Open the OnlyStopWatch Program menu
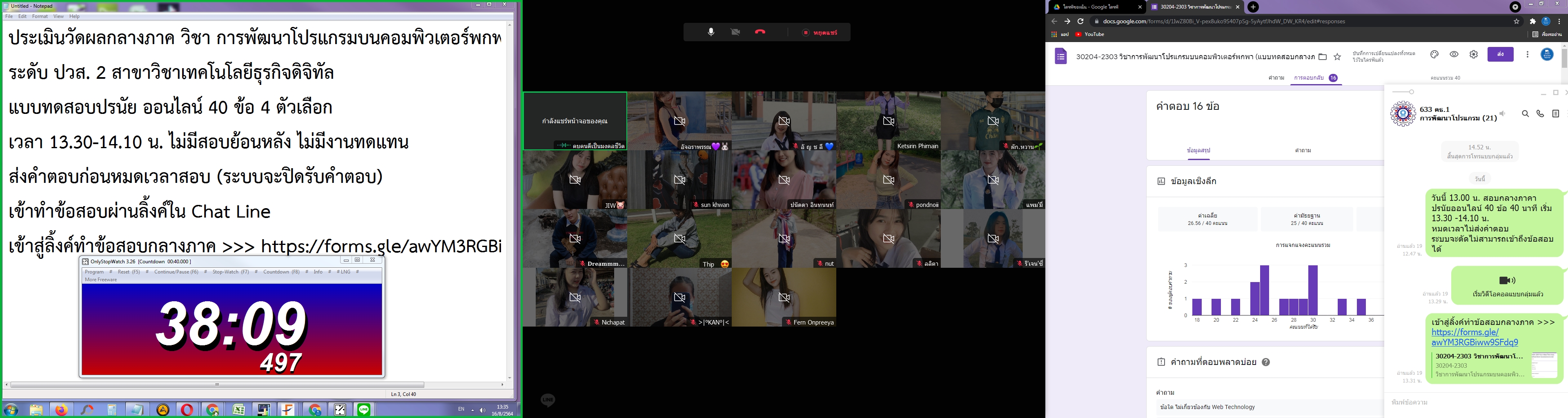This screenshot has width=1568, height=418. coord(94,272)
